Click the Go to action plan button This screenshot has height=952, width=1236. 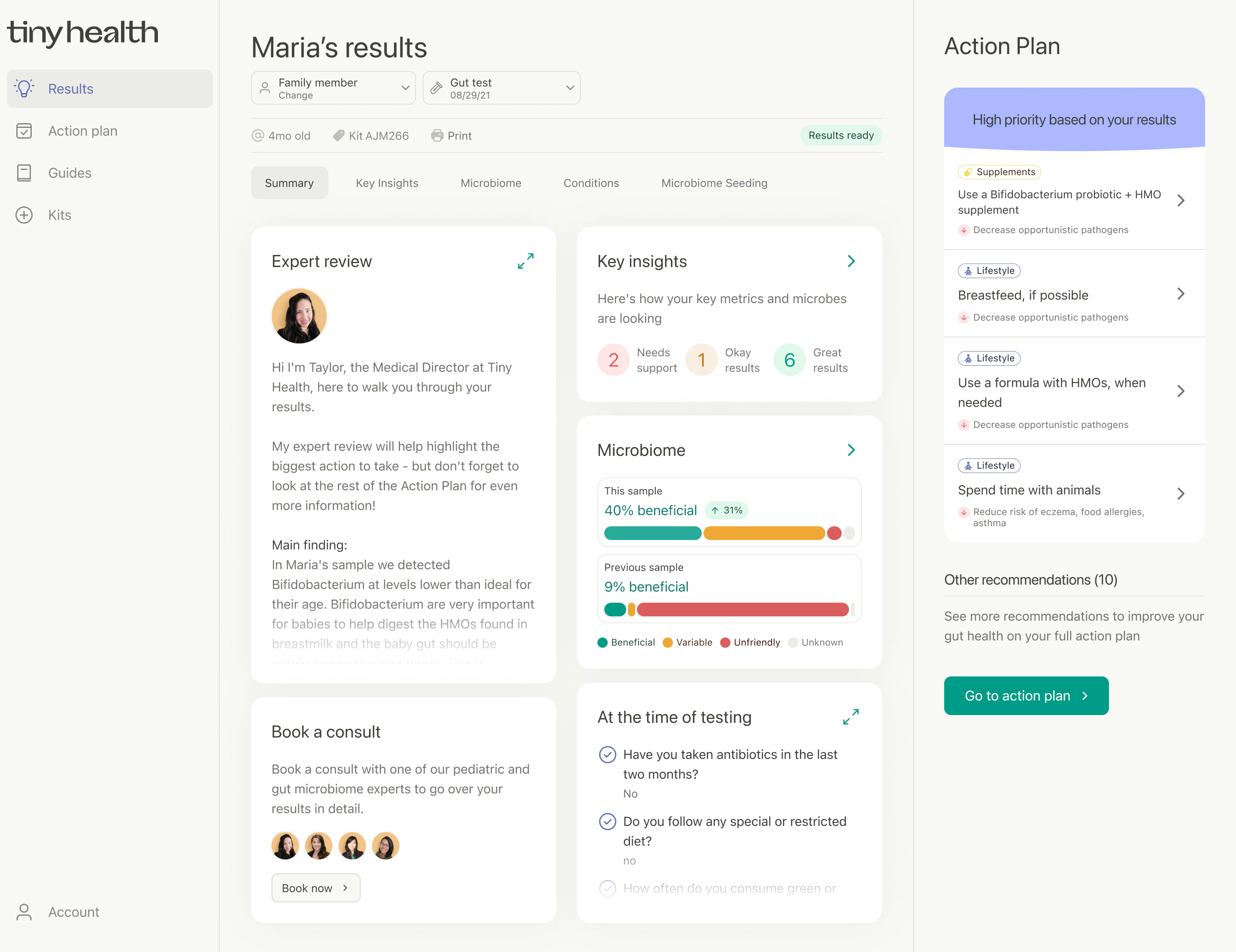pyautogui.click(x=1026, y=696)
